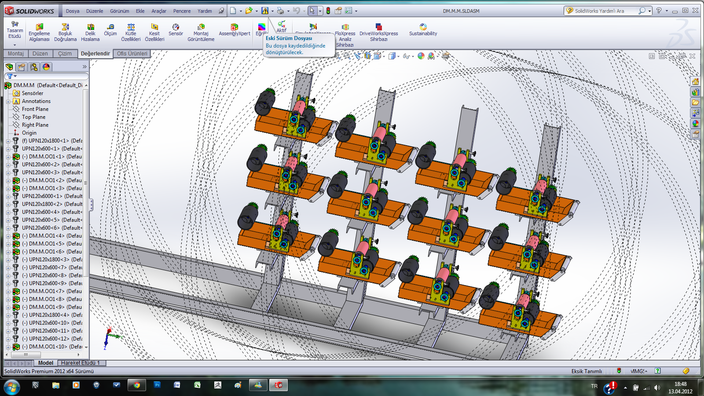704x396 pixels.
Task: Expand the panel tabs chevron in the manager pane
Action: [x=84, y=67]
